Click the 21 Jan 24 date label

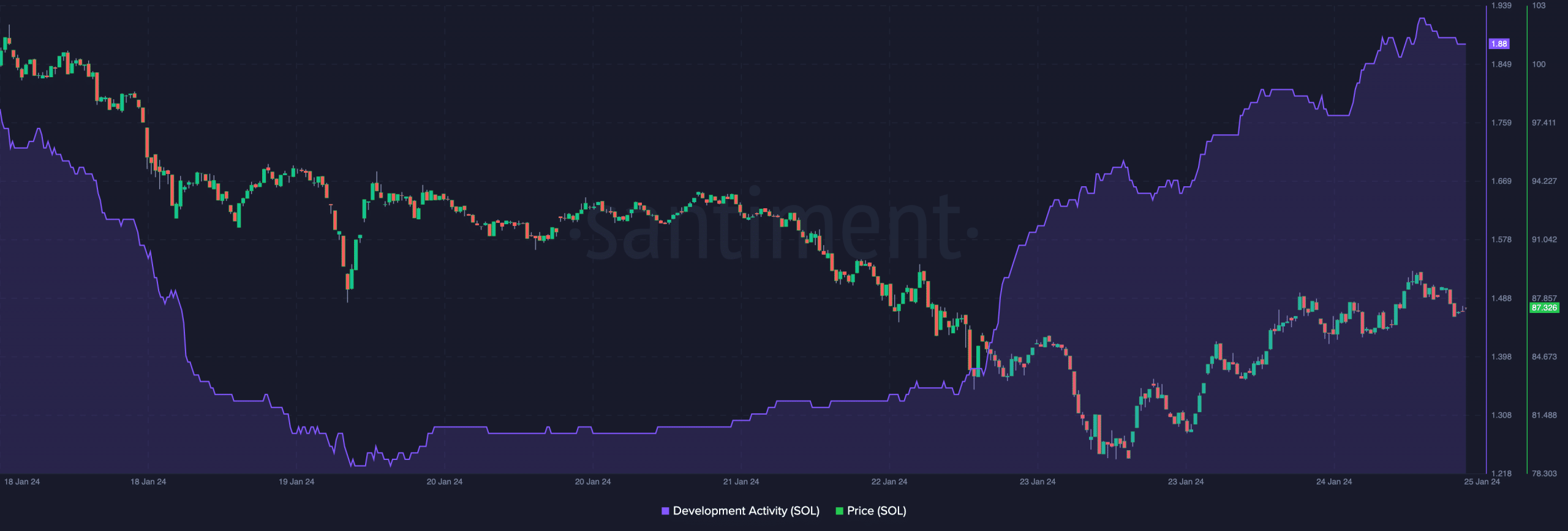pyautogui.click(x=741, y=481)
